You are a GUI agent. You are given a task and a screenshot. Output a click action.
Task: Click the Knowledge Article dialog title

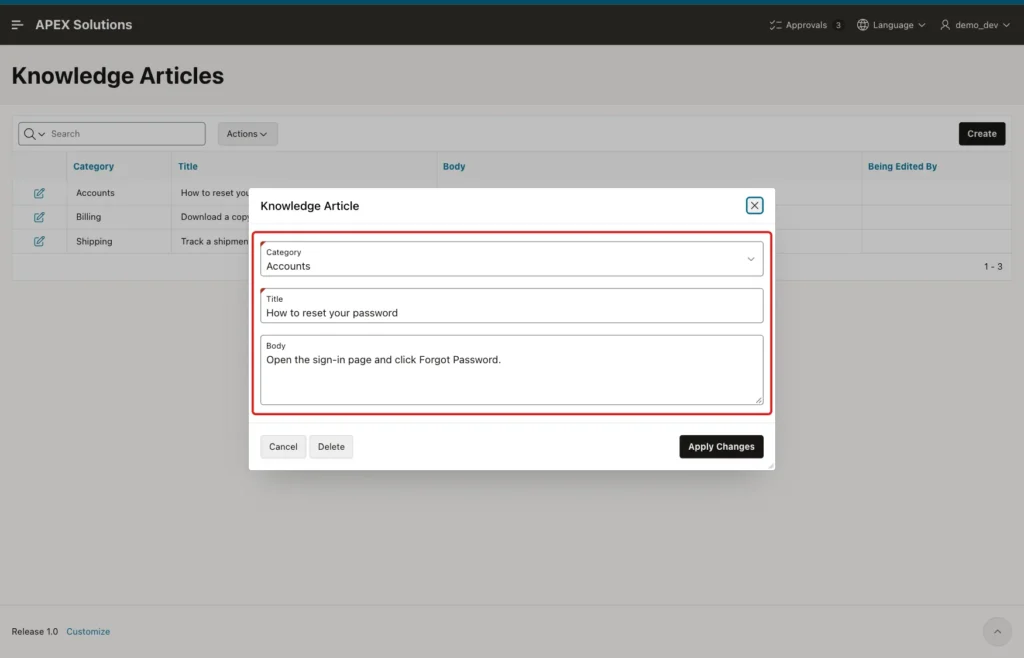(310, 206)
